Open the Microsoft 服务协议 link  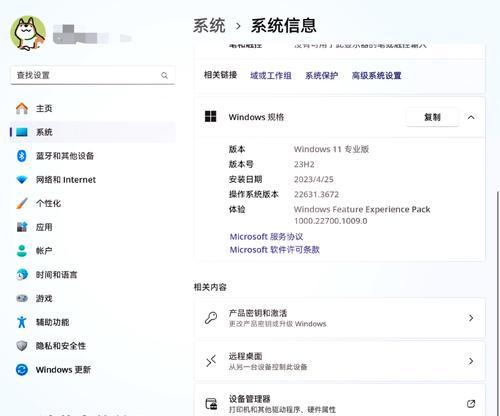point(266,237)
